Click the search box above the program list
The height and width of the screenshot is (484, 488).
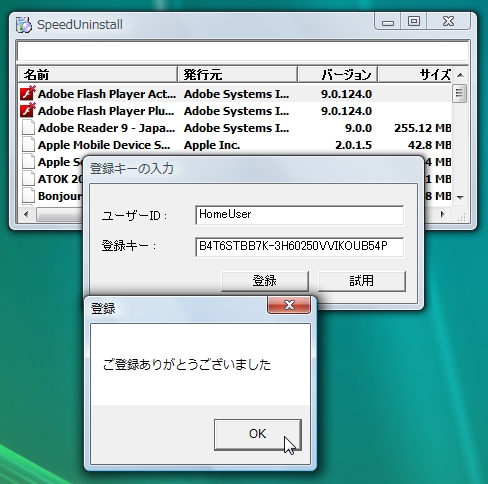(x=243, y=51)
